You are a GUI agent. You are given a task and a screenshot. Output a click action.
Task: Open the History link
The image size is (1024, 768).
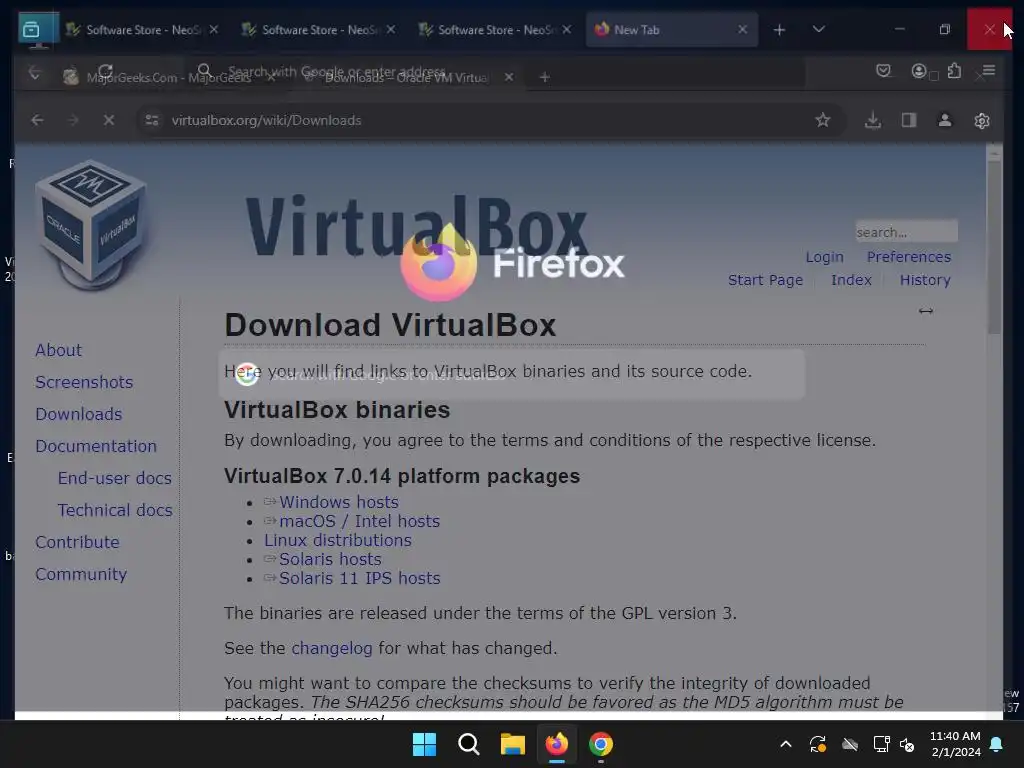tap(925, 280)
